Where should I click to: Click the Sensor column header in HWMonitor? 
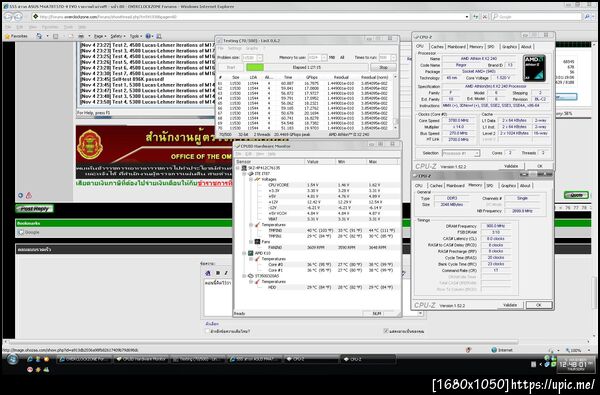270,162
